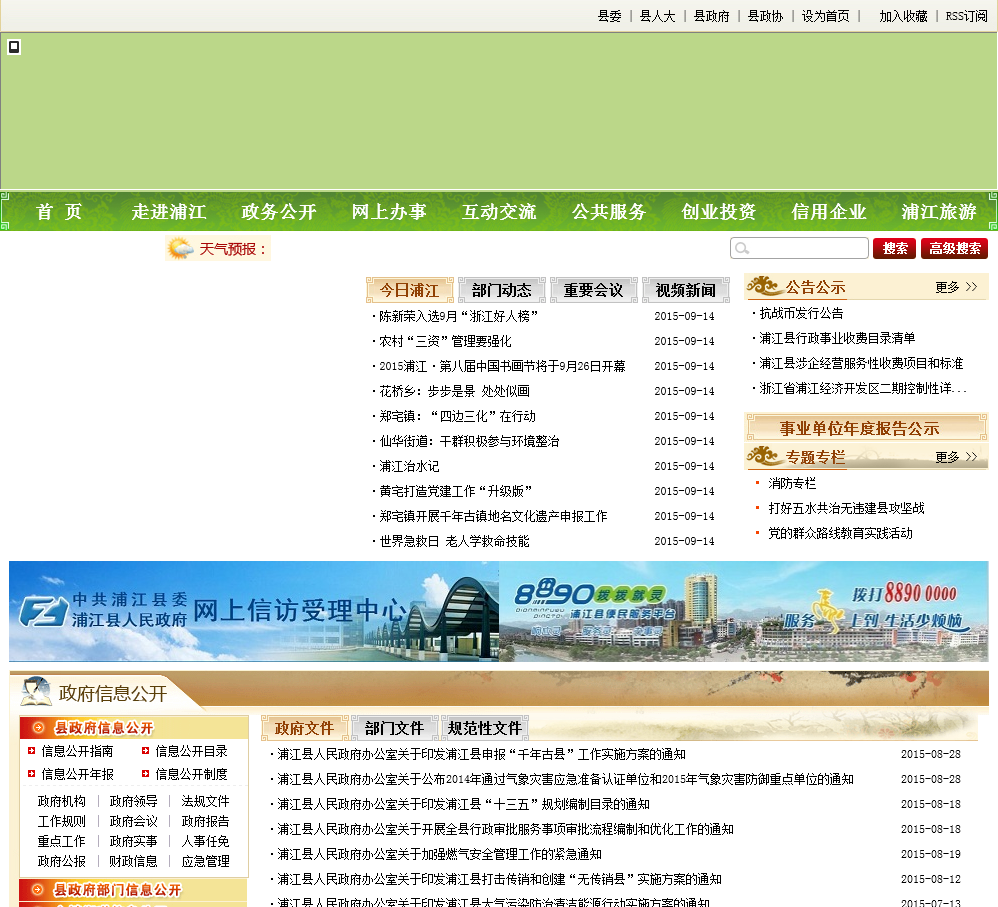Image resolution: width=998 pixels, height=907 pixels.
Task: Open notice 抗战币发行公告
Action: [801, 313]
